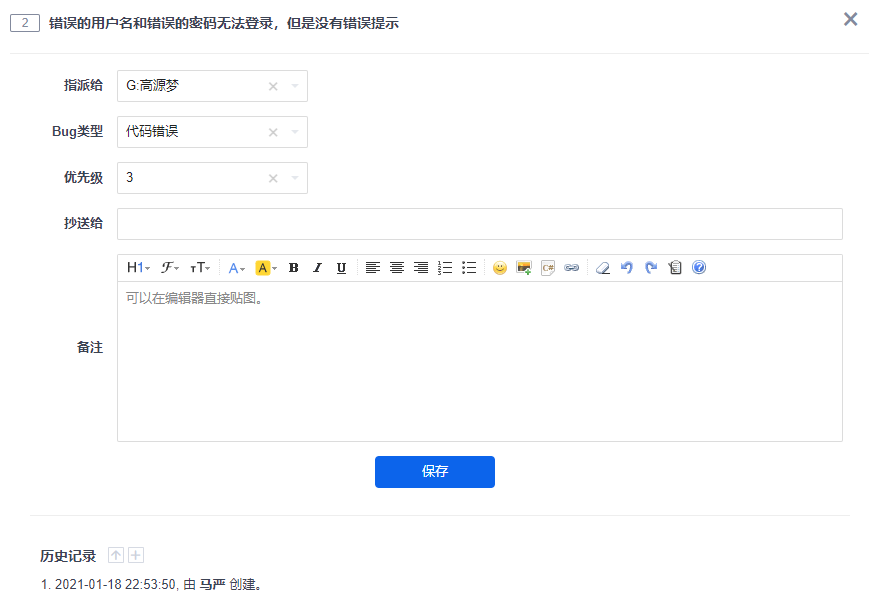Open the image upload icon in editor toolbar

pyautogui.click(x=523, y=267)
